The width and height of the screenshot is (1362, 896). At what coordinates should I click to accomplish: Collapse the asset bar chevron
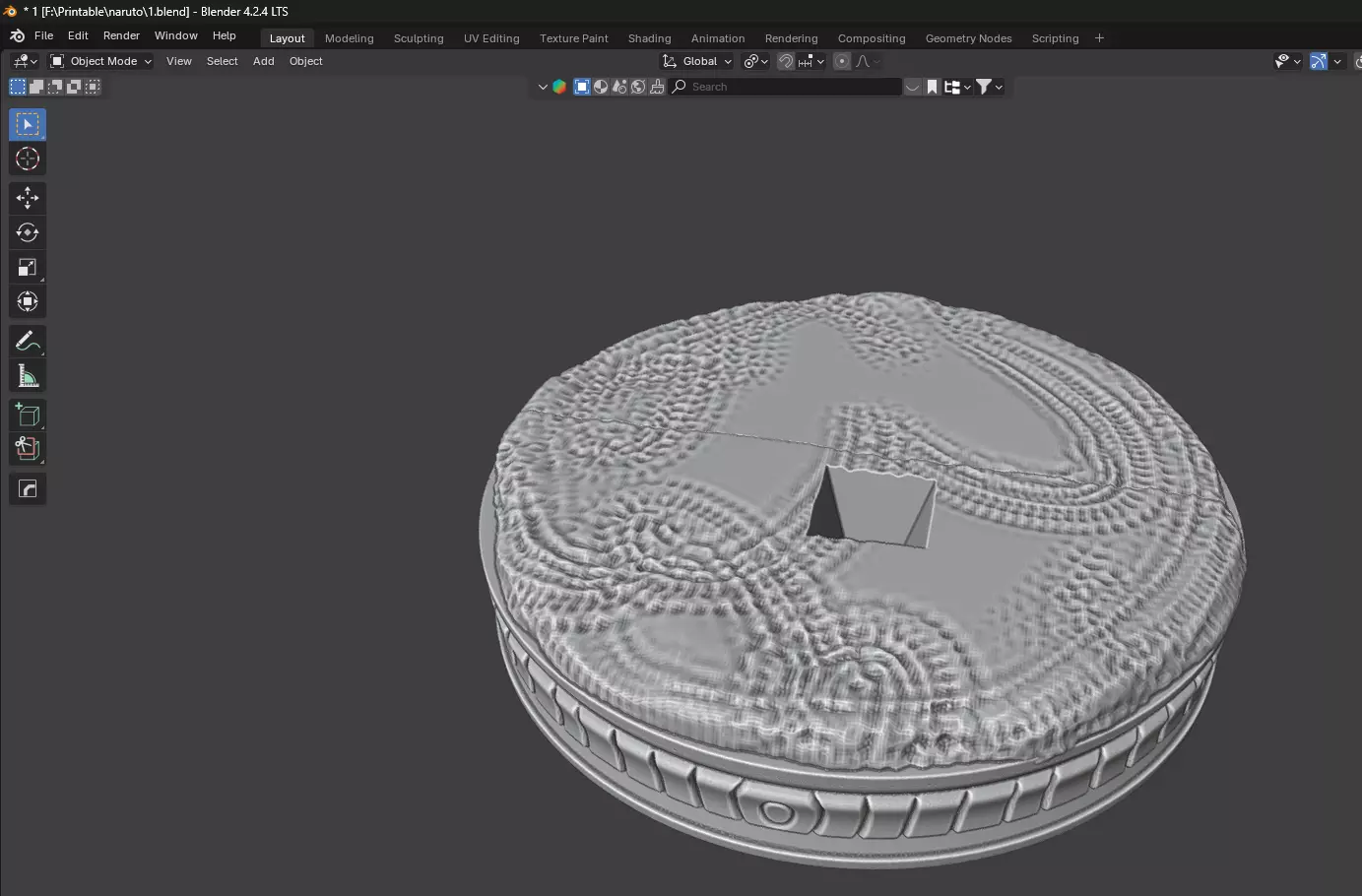click(542, 87)
